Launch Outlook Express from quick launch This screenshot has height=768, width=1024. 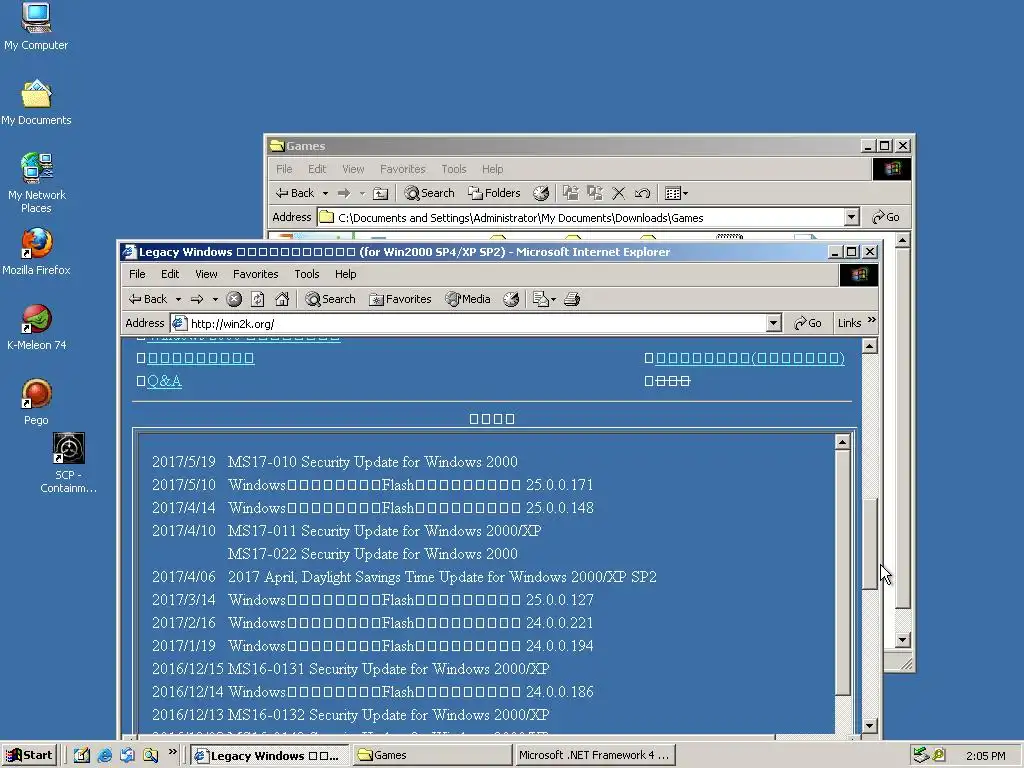point(127,756)
